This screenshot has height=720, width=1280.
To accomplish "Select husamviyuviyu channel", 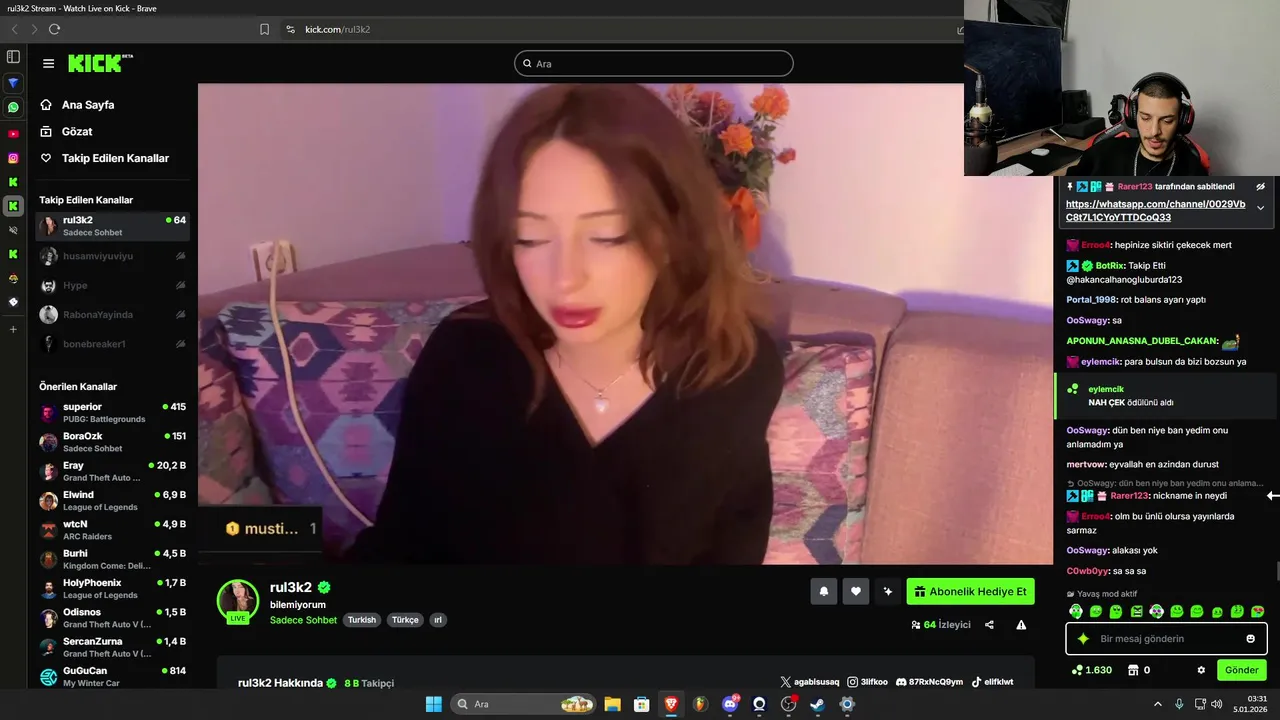I will [x=112, y=256].
